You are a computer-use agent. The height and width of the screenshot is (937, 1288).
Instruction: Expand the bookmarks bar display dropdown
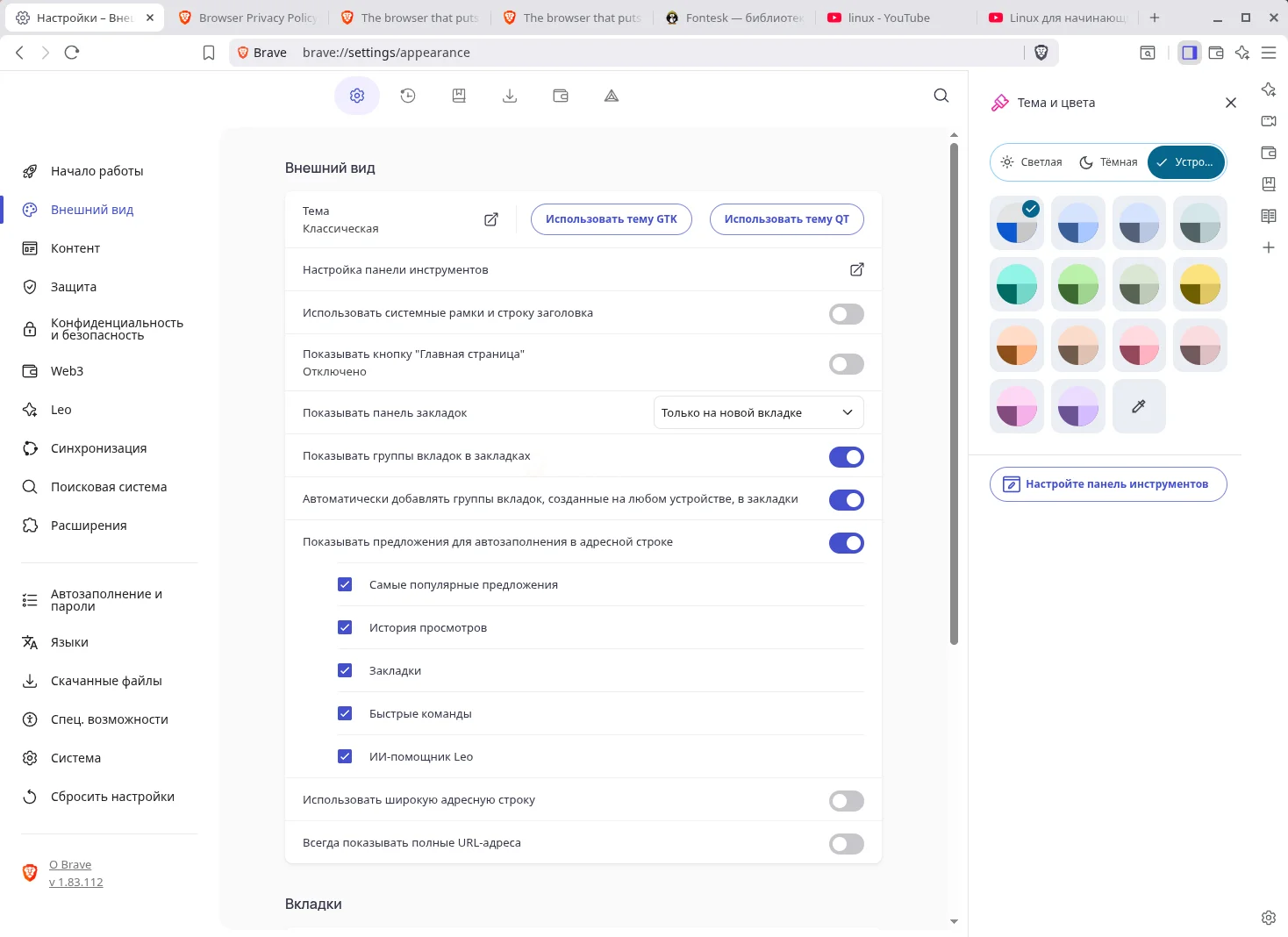coord(758,412)
